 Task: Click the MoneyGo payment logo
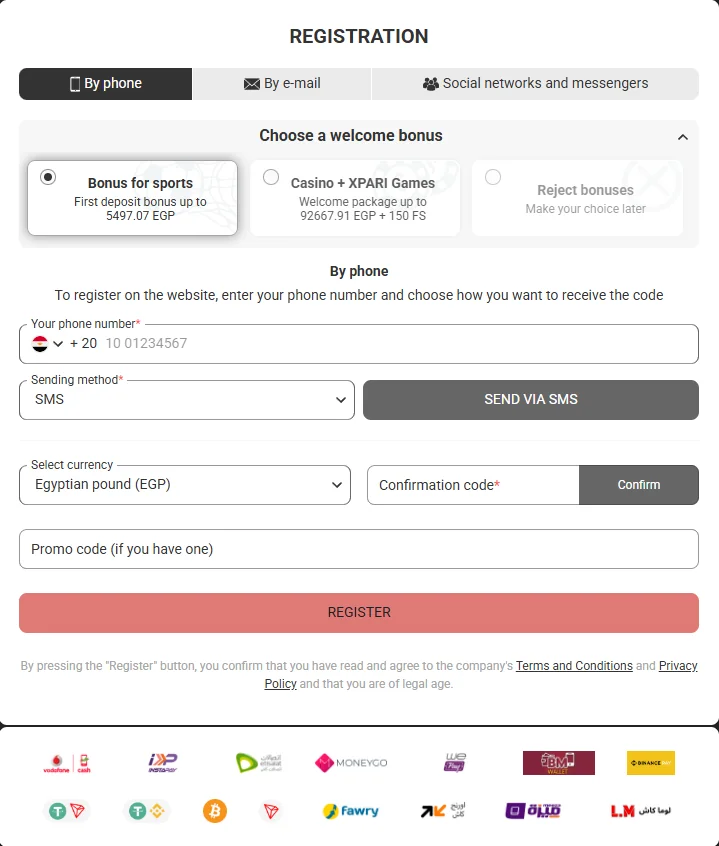point(351,762)
